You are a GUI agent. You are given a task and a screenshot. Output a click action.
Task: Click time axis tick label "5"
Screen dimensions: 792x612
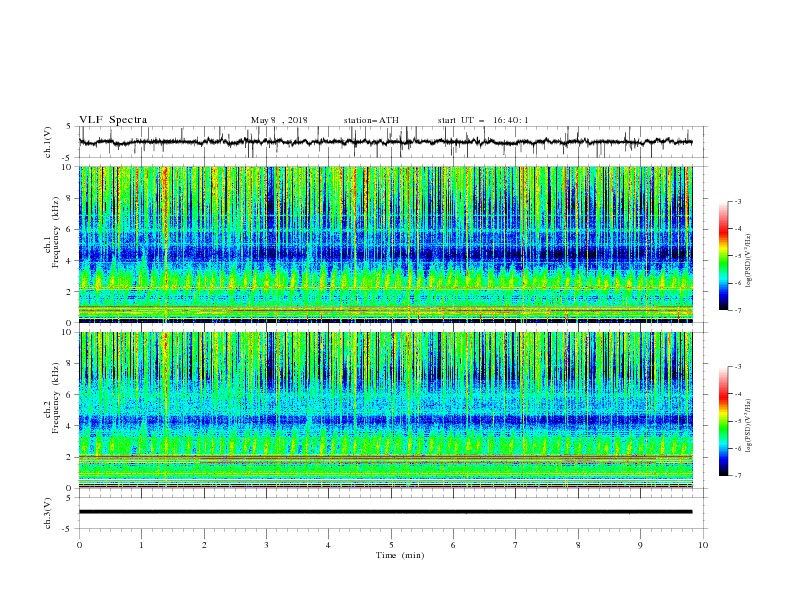(x=391, y=545)
